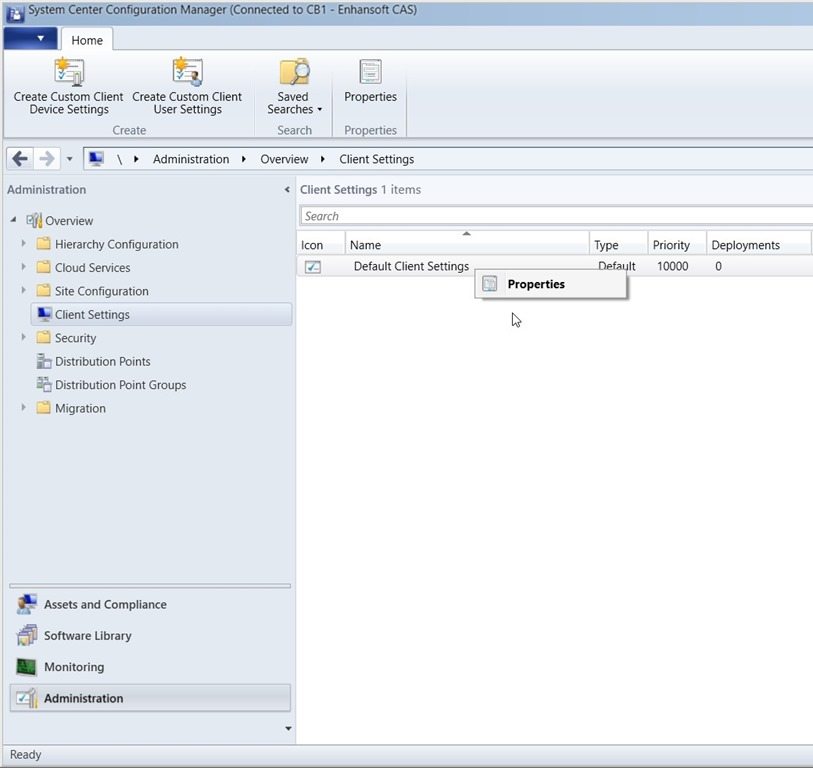Expand the Administration breadcrumb arrow
This screenshot has height=768, width=813.
(x=244, y=159)
